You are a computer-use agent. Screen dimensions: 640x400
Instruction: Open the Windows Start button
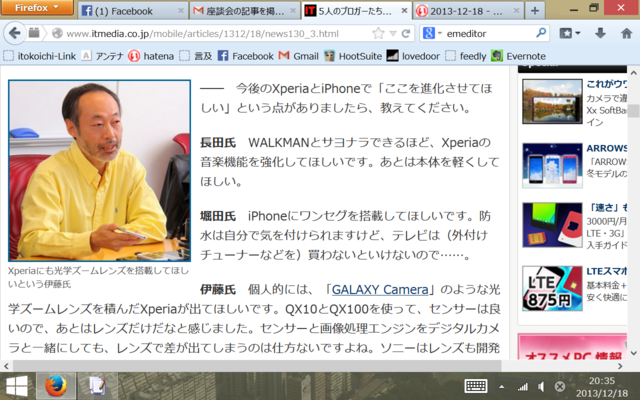click(16, 386)
